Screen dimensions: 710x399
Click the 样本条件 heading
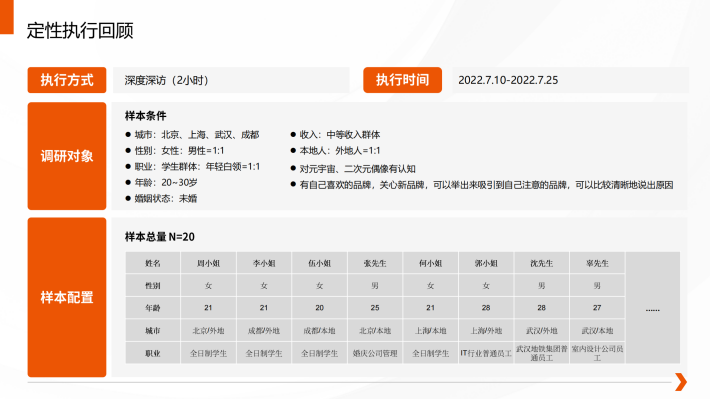point(146,116)
